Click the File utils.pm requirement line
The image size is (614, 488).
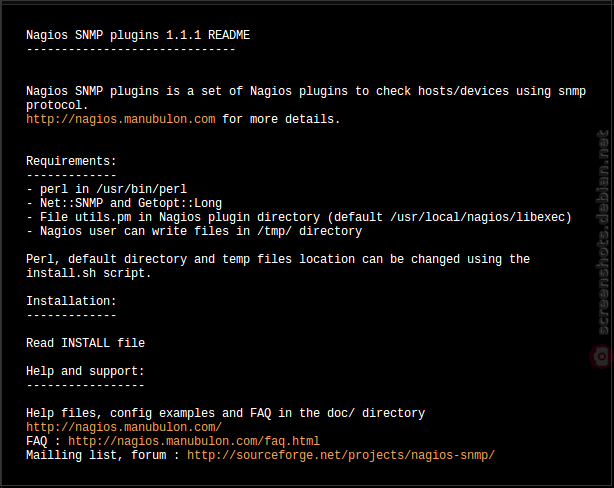point(299,217)
